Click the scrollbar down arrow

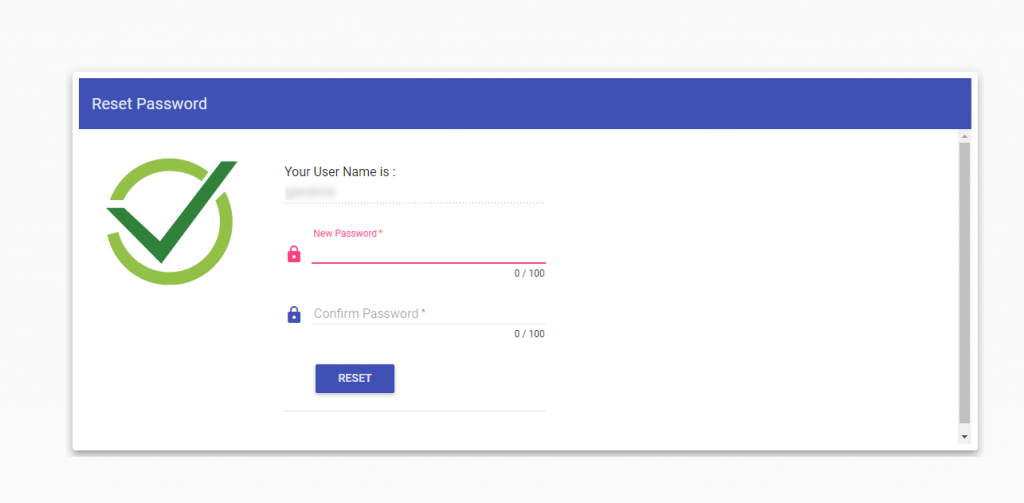[964, 436]
